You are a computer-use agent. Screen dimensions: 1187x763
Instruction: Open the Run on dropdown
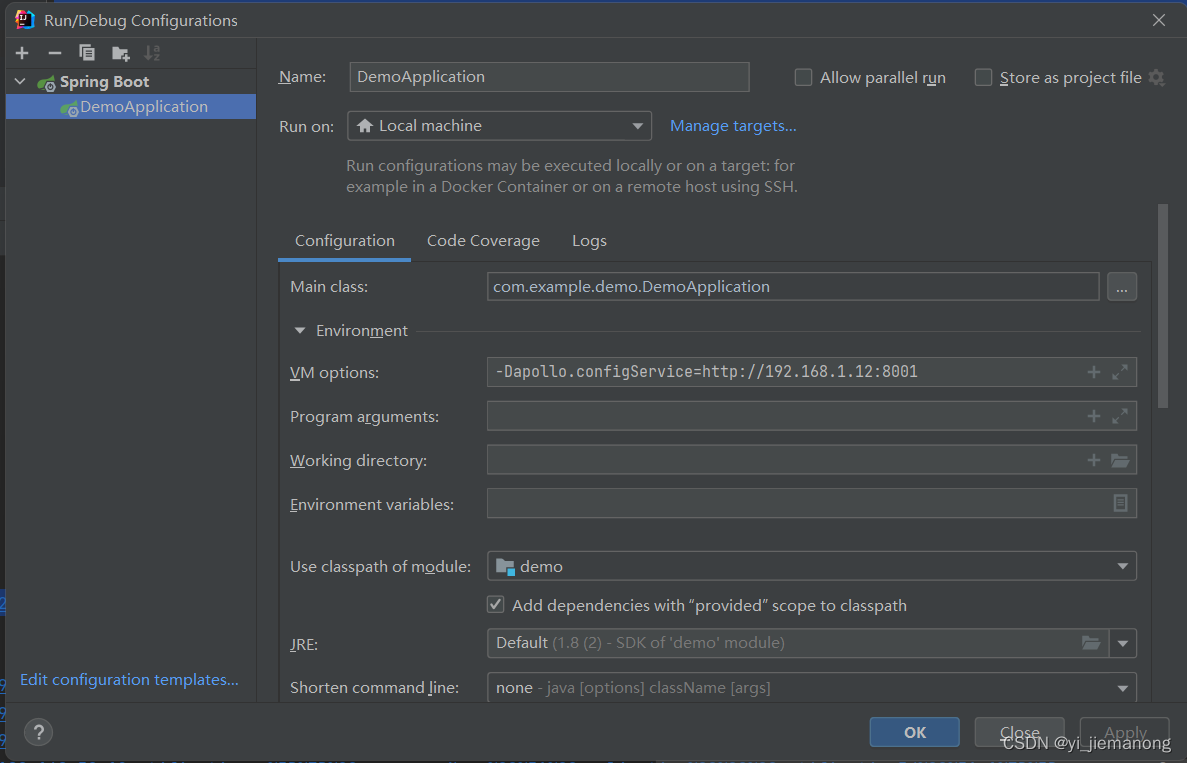pyautogui.click(x=637, y=125)
